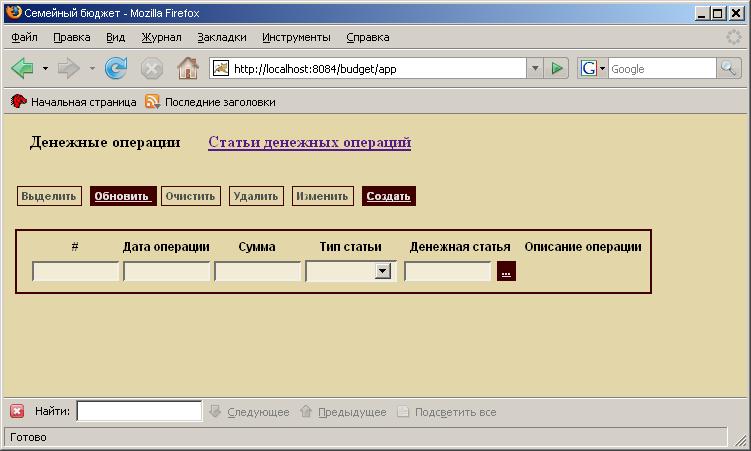Open the Справка menu
751x451 pixels.
(x=367, y=37)
